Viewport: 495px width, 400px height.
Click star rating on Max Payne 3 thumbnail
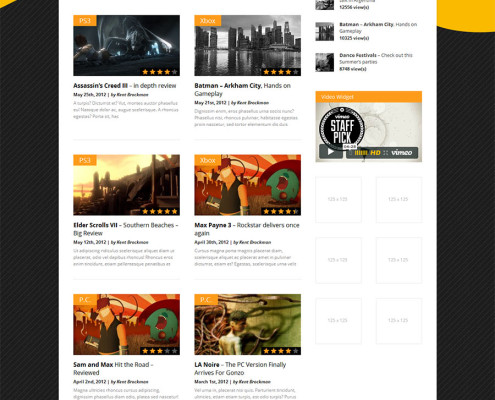[281, 211]
